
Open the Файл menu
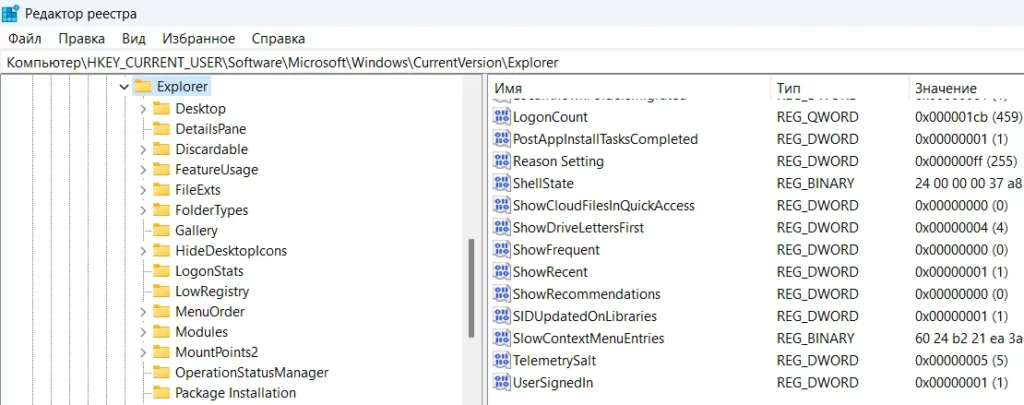point(25,39)
